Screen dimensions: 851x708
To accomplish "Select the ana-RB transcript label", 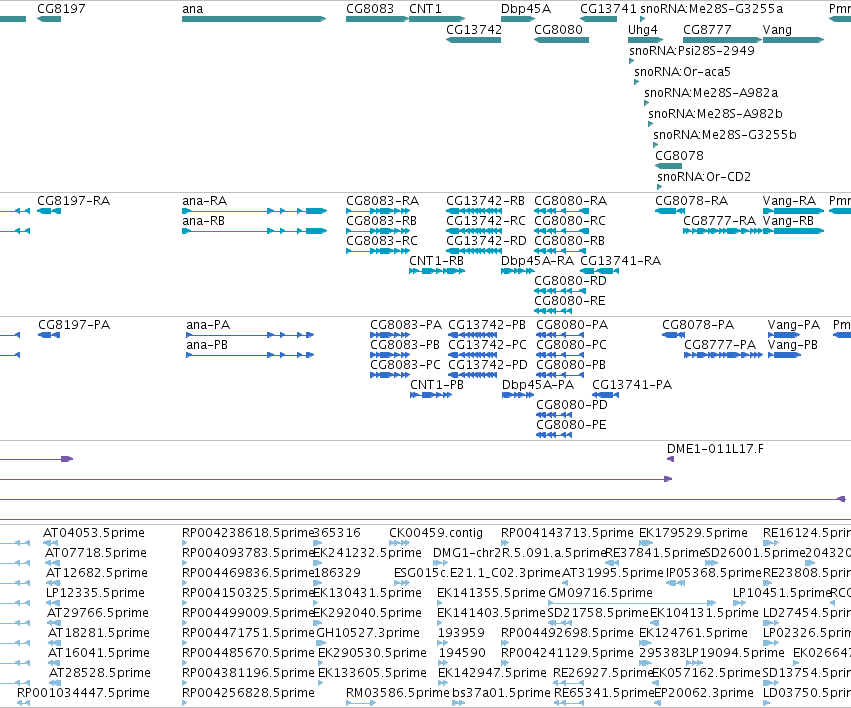I will click(x=204, y=221).
